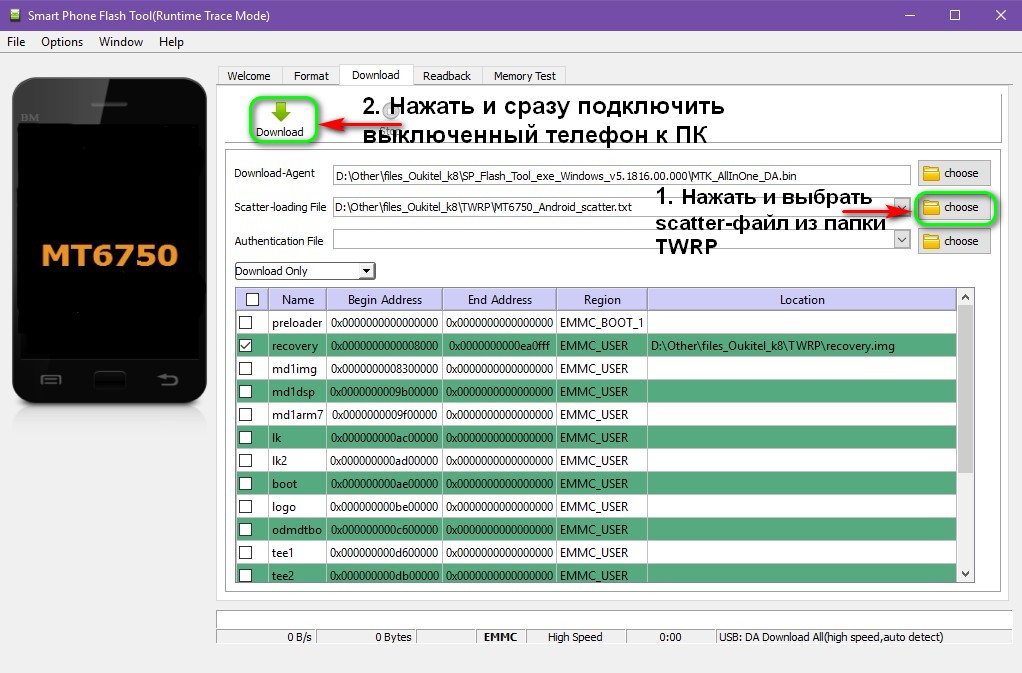Uncheck the recovery partition checkbox
1022x673 pixels.
click(246, 346)
